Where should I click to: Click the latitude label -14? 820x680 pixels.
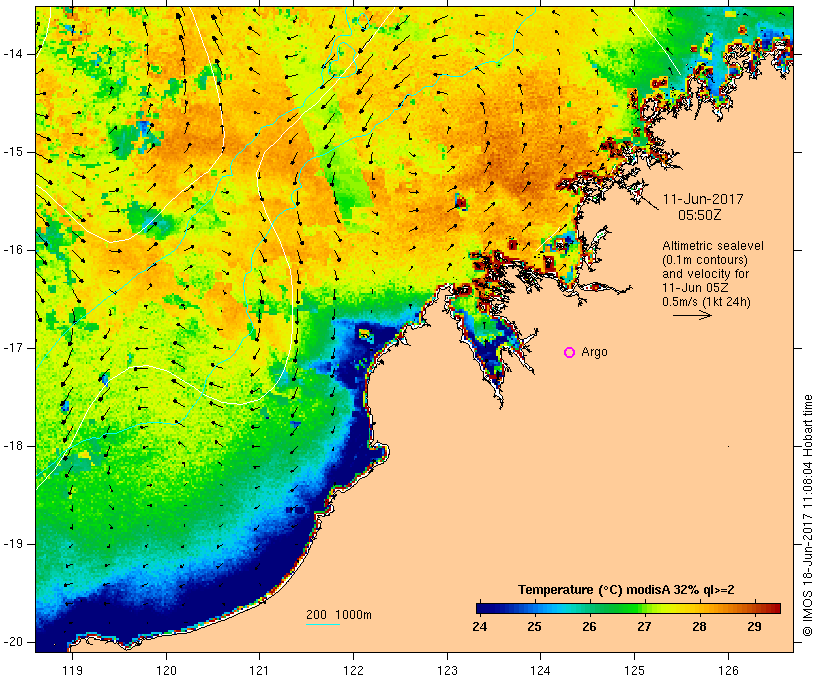pyautogui.click(x=13, y=54)
